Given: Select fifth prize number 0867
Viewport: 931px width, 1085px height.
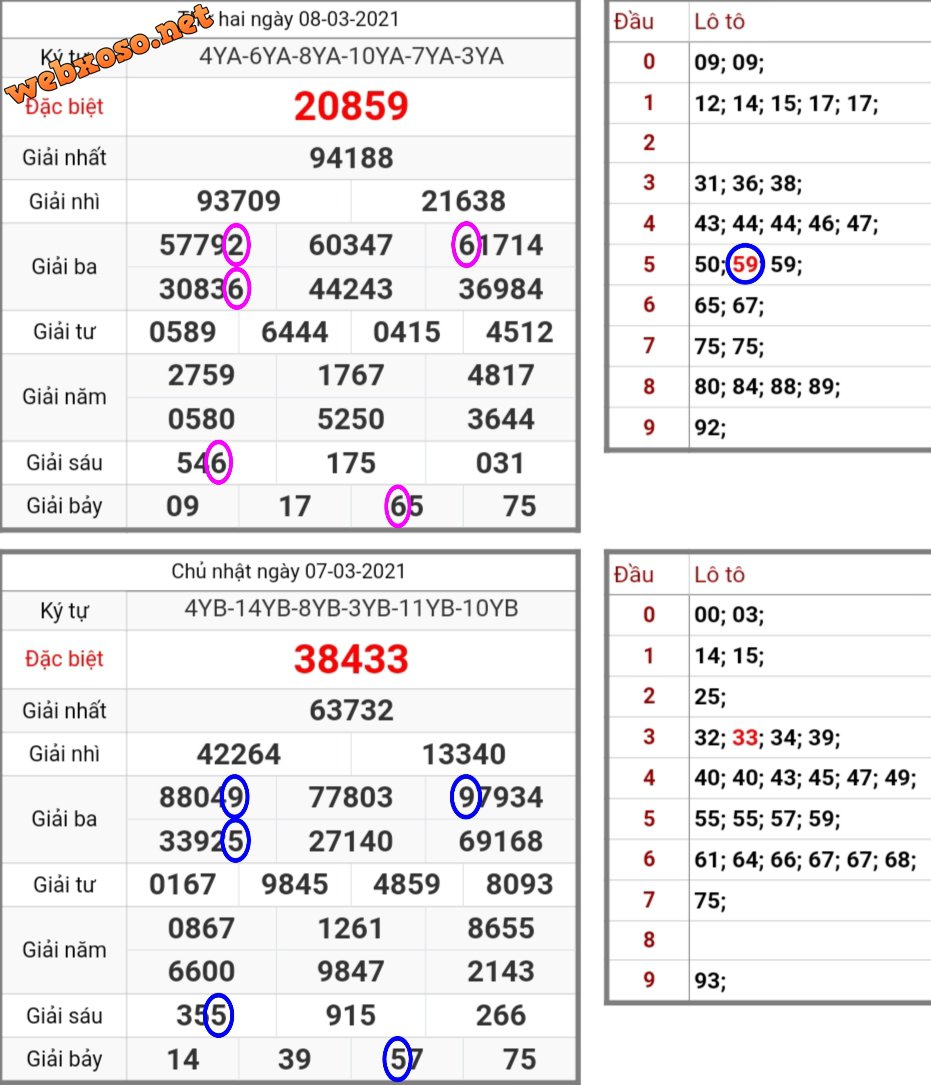Looking at the screenshot, I should [x=201, y=929].
